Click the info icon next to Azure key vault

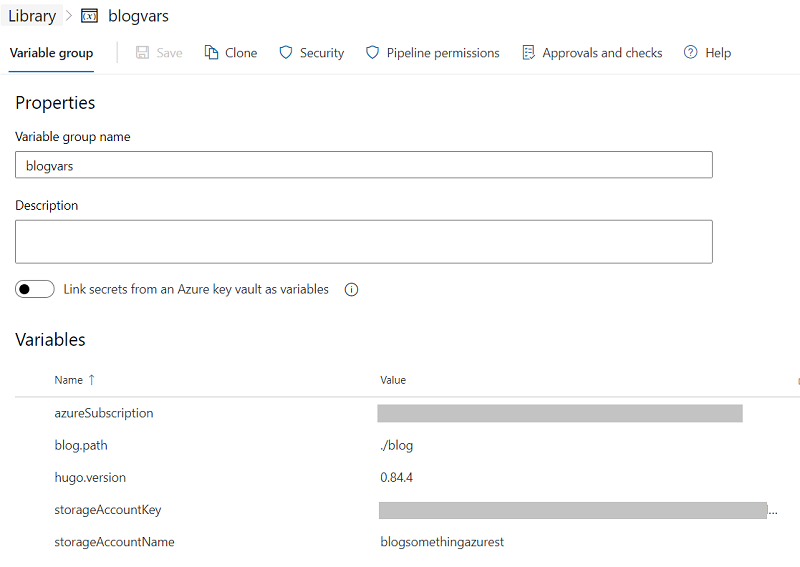pos(351,290)
